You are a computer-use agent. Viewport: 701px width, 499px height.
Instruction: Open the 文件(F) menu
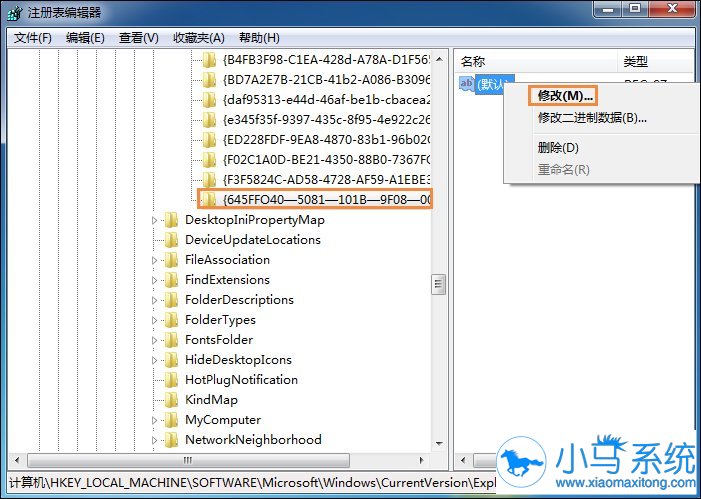(33, 38)
